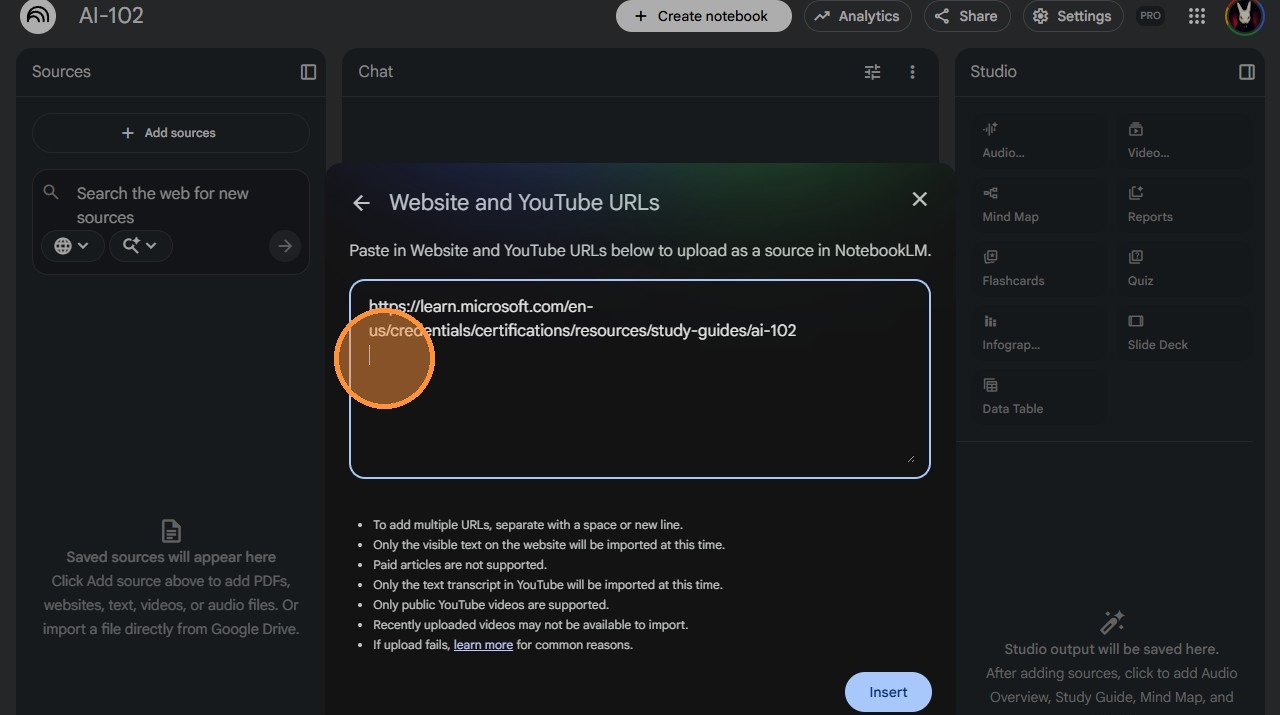Open the web source type dropdown
Image resolution: width=1280 pixels, height=715 pixels.
tap(72, 246)
